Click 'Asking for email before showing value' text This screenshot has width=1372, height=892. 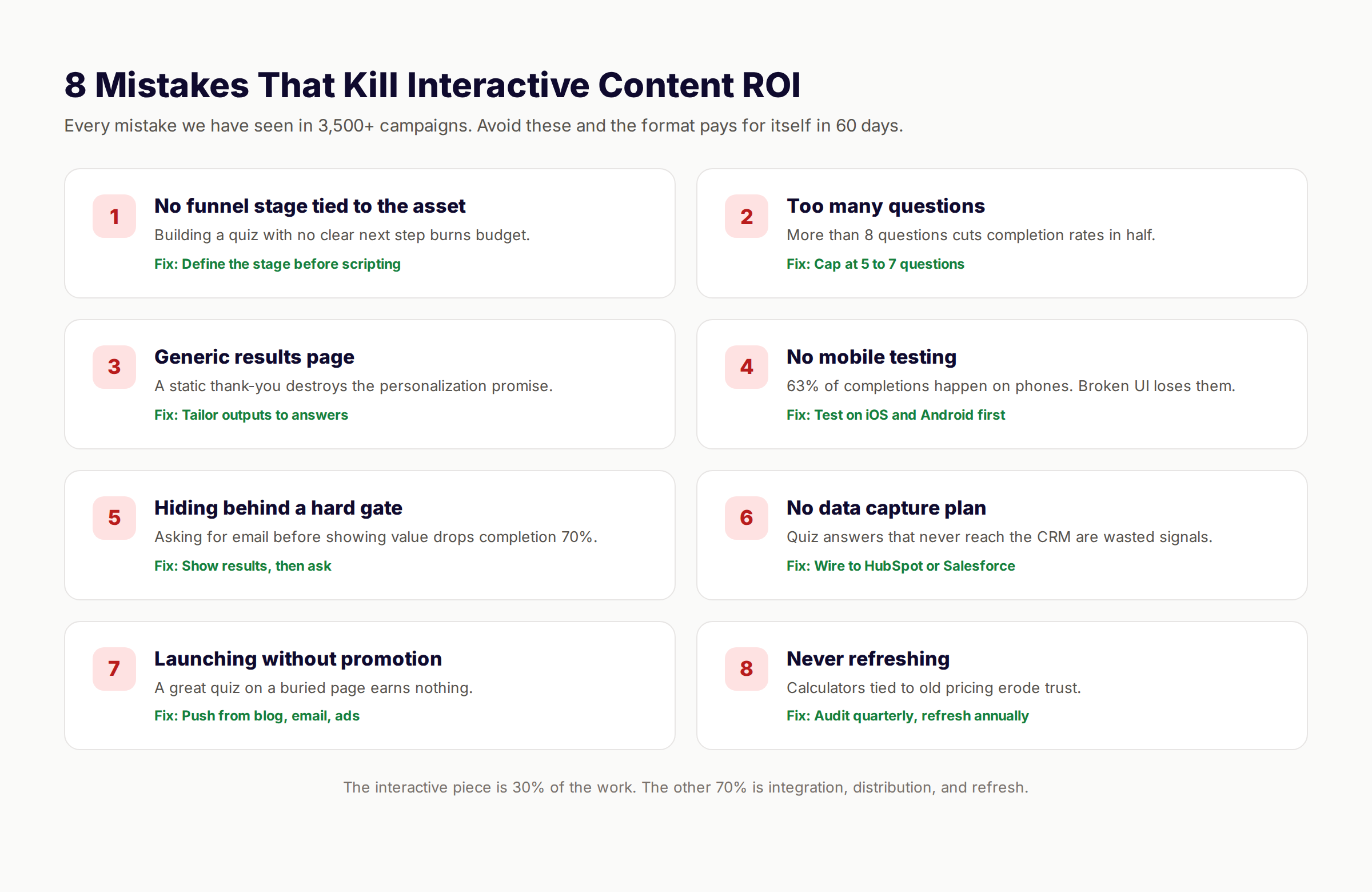point(376,537)
